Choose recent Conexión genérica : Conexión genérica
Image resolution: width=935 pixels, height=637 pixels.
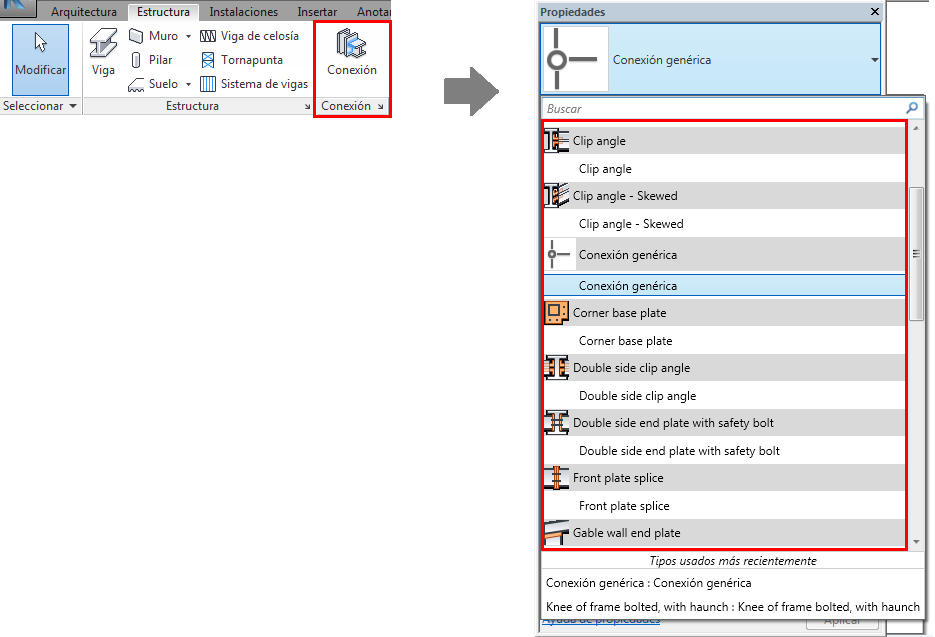click(648, 583)
